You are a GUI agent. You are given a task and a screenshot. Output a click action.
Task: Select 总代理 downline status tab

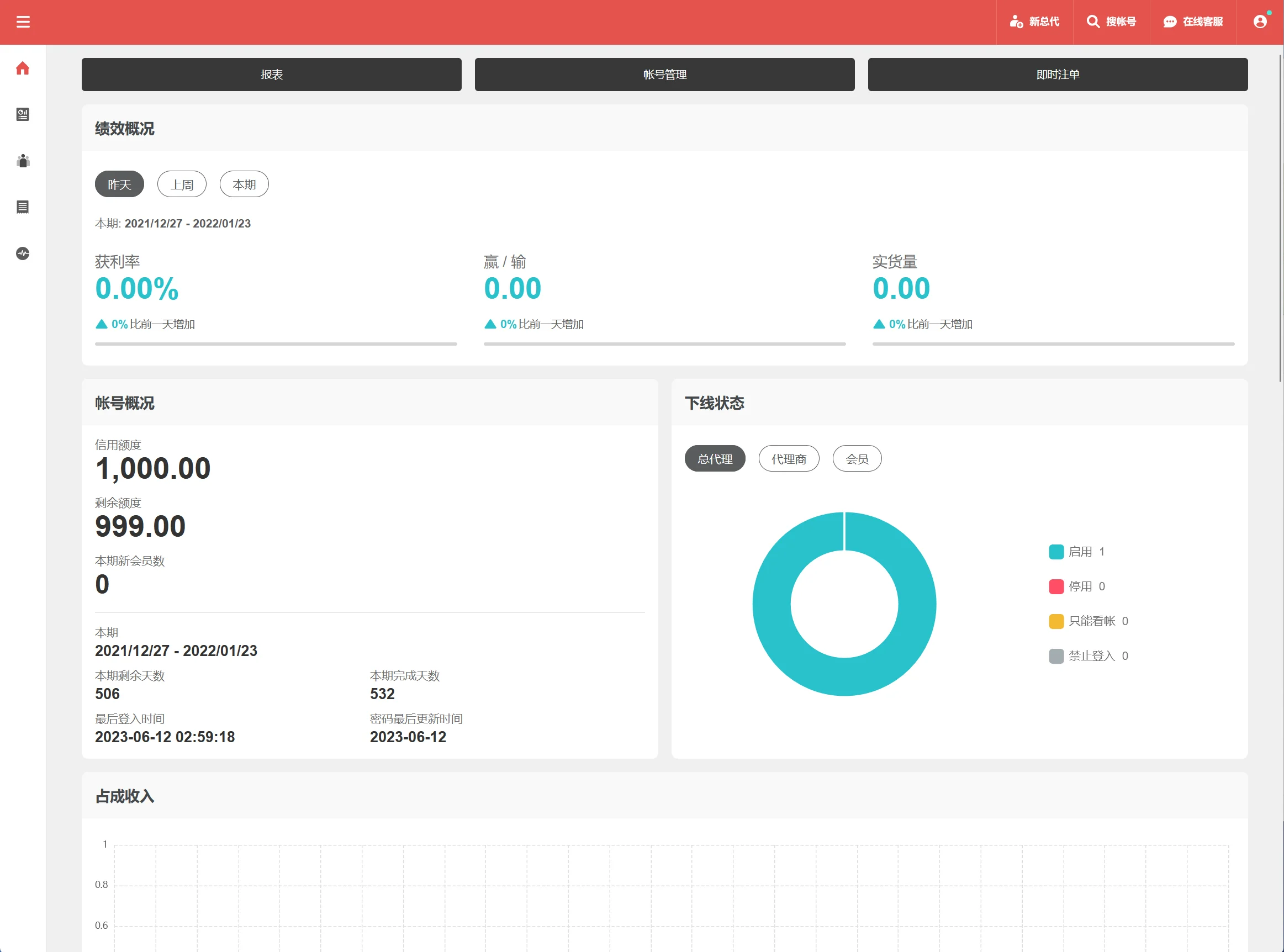click(715, 459)
